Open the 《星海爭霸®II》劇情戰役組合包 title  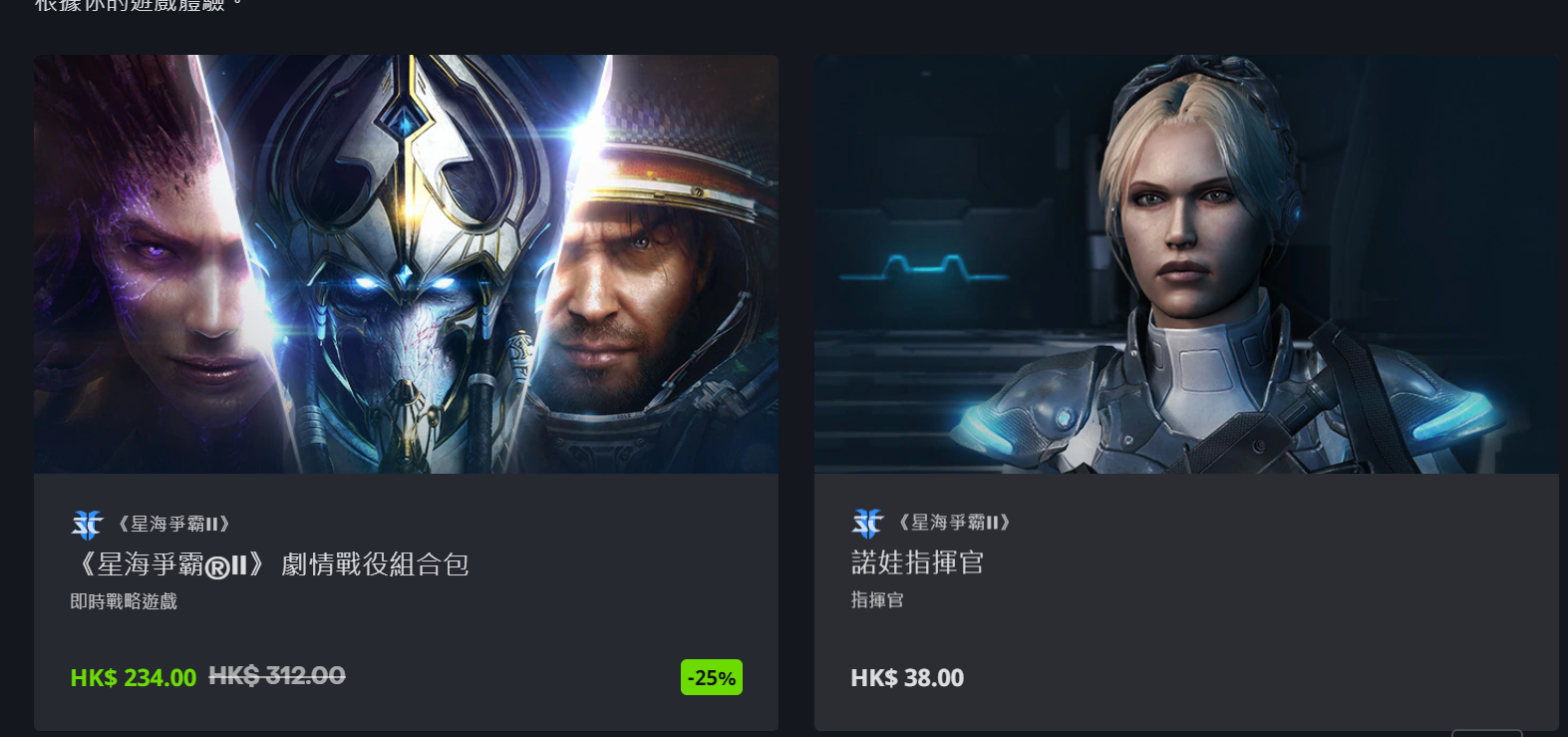270,564
